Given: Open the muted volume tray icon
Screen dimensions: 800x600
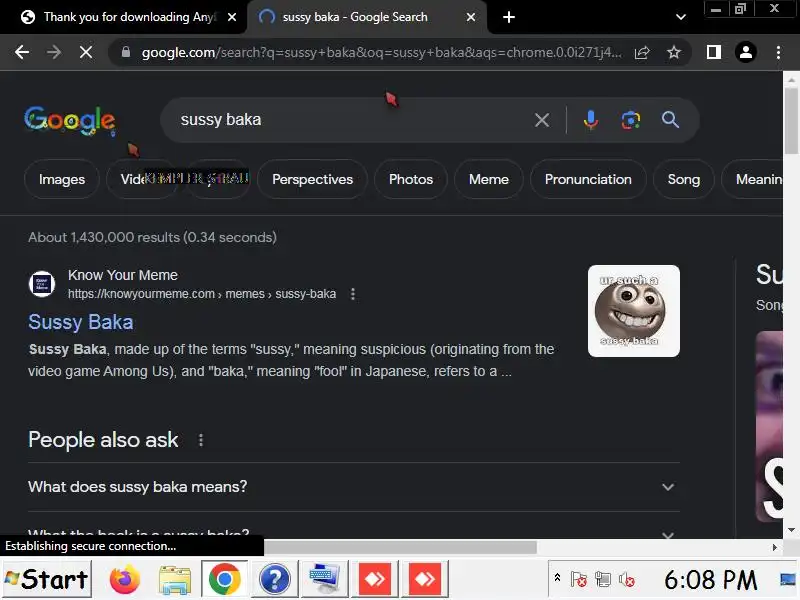Looking at the screenshot, I should (627, 580).
